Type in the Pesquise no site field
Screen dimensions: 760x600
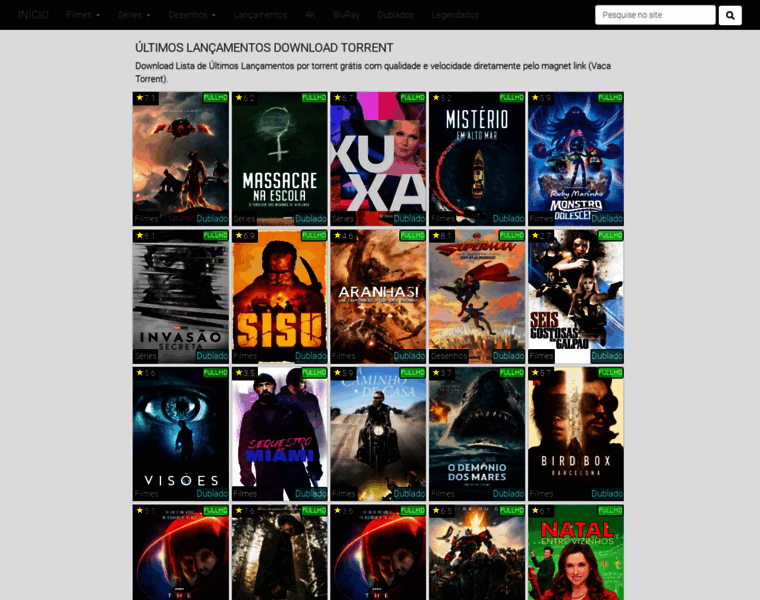pyautogui.click(x=654, y=15)
